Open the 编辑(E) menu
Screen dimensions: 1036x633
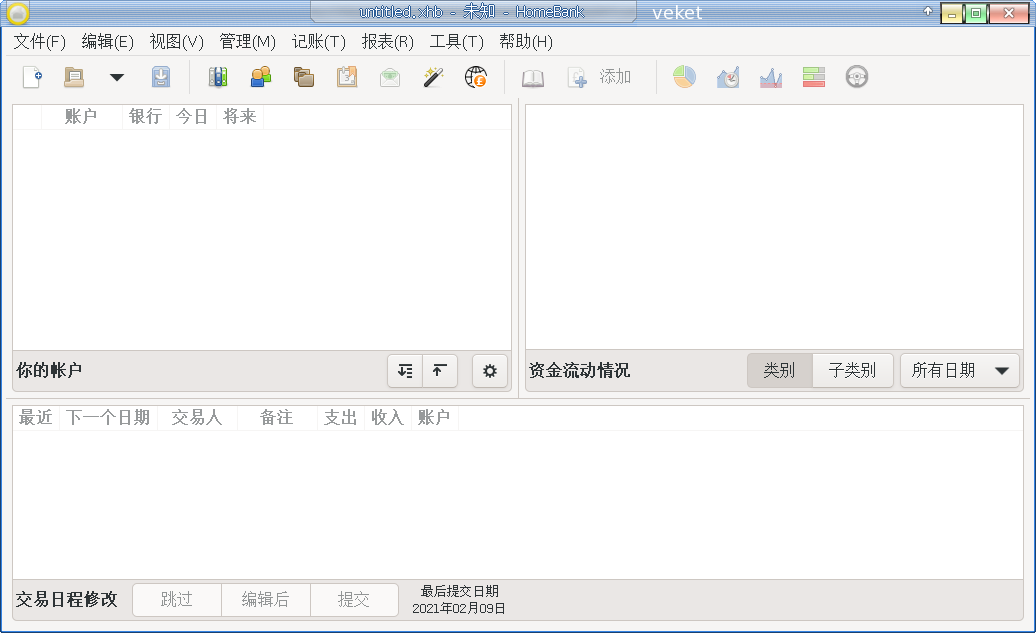coord(108,42)
